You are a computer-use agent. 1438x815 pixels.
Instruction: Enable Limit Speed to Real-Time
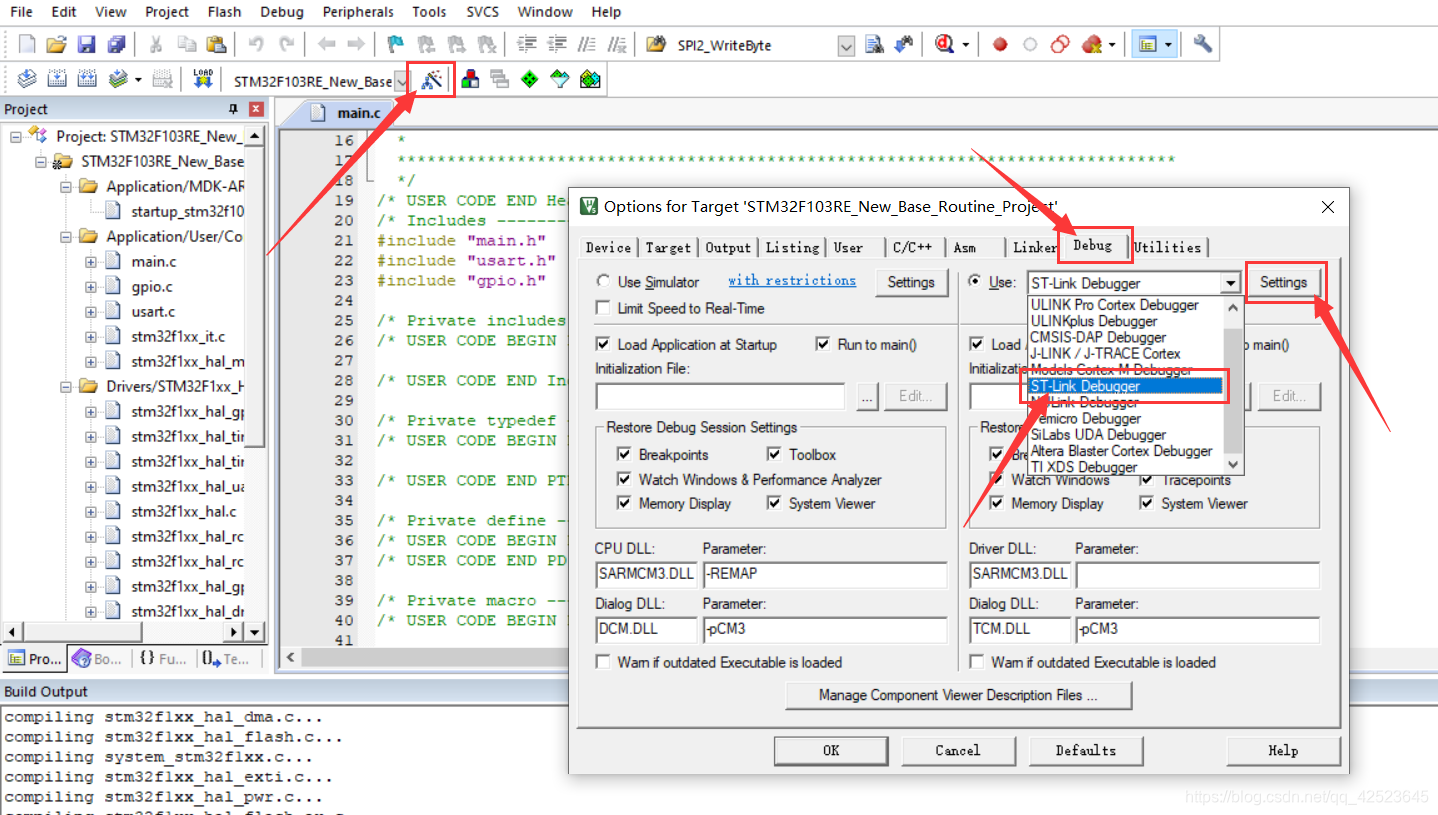click(603, 308)
